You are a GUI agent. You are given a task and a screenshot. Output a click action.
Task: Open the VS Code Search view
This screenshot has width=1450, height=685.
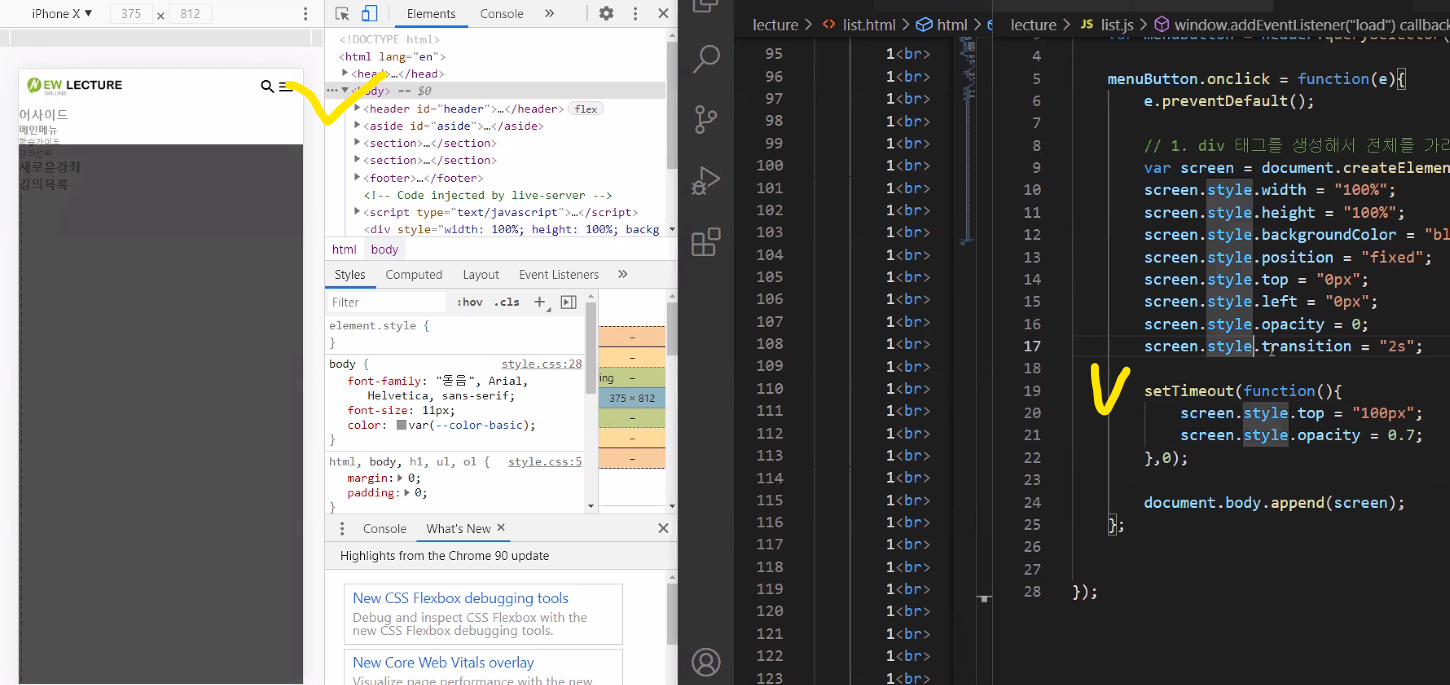[706, 58]
